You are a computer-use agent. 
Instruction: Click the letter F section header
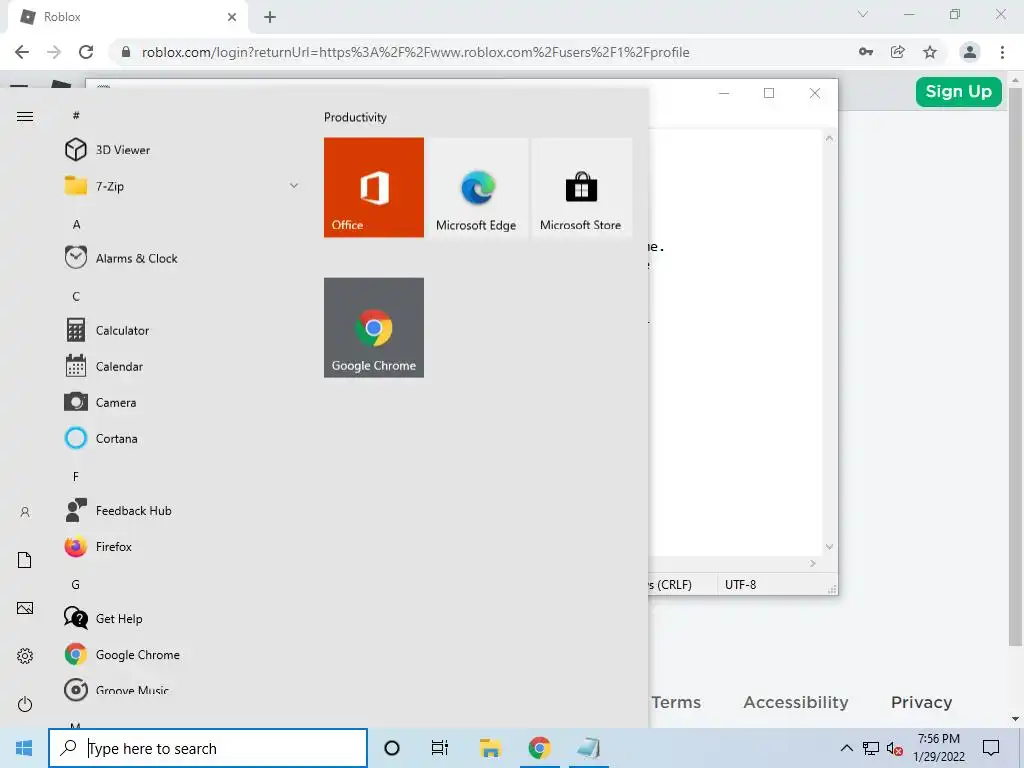[x=76, y=476]
